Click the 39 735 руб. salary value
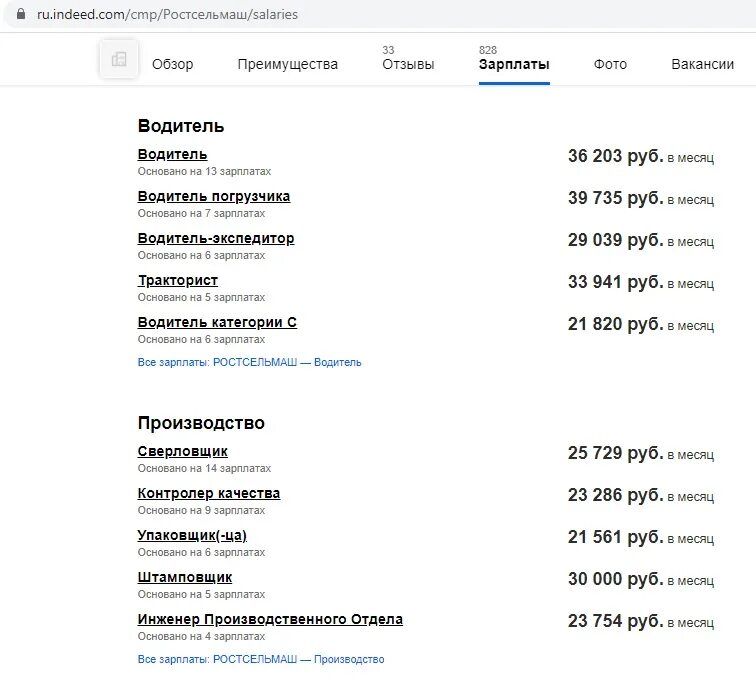Image resolution: width=756 pixels, height=677 pixels. click(616, 198)
